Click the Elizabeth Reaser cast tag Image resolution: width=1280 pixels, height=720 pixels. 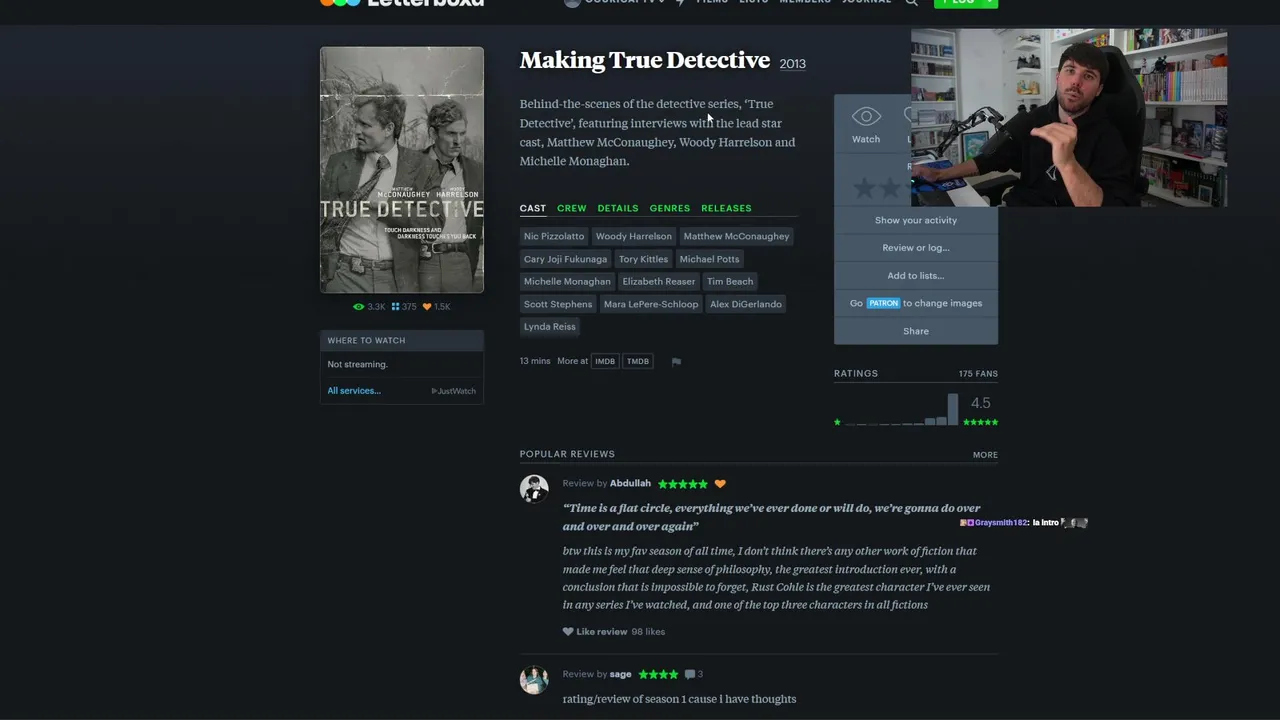tap(659, 282)
